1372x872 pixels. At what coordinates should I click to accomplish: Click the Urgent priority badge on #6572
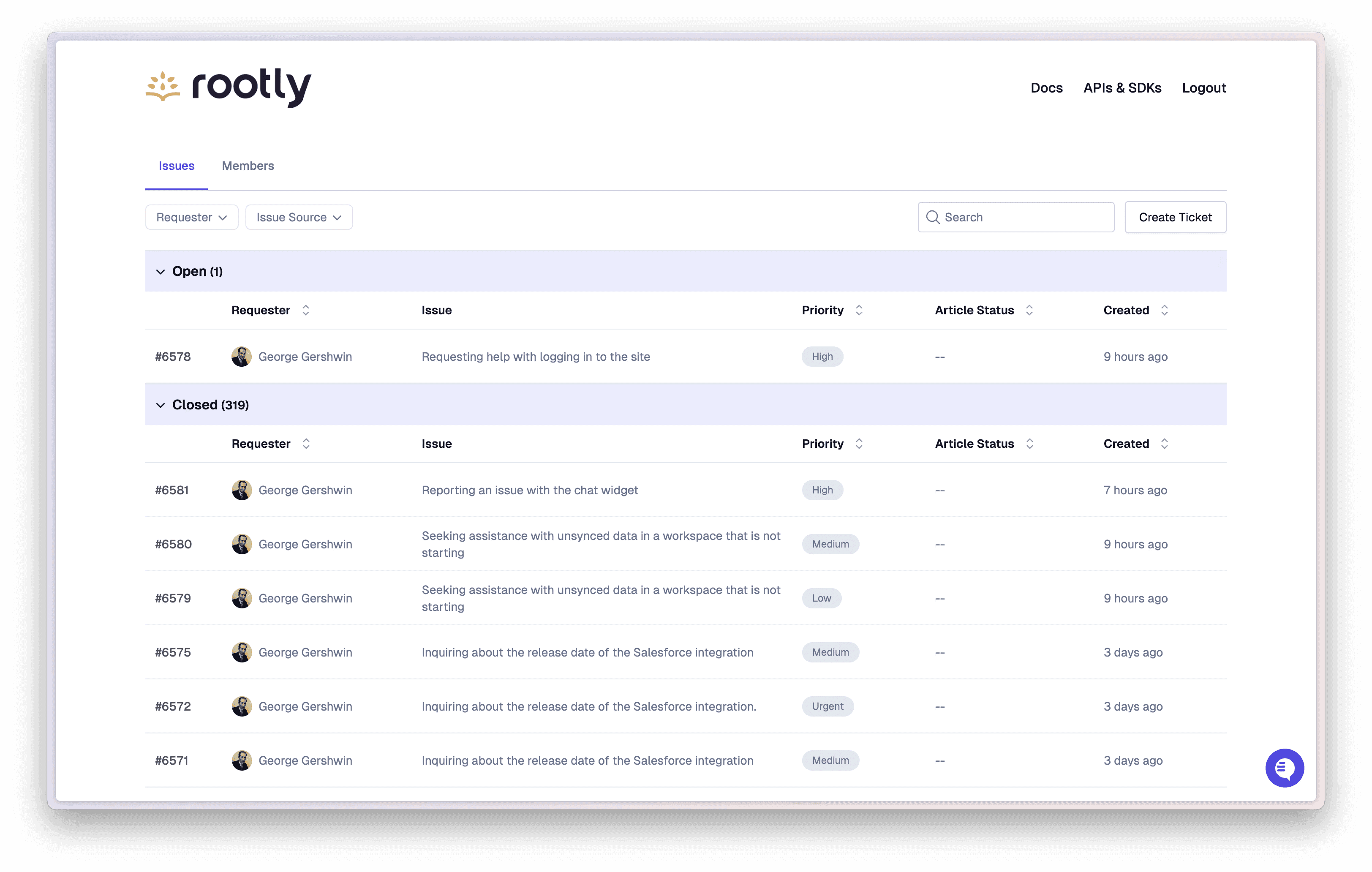click(828, 706)
